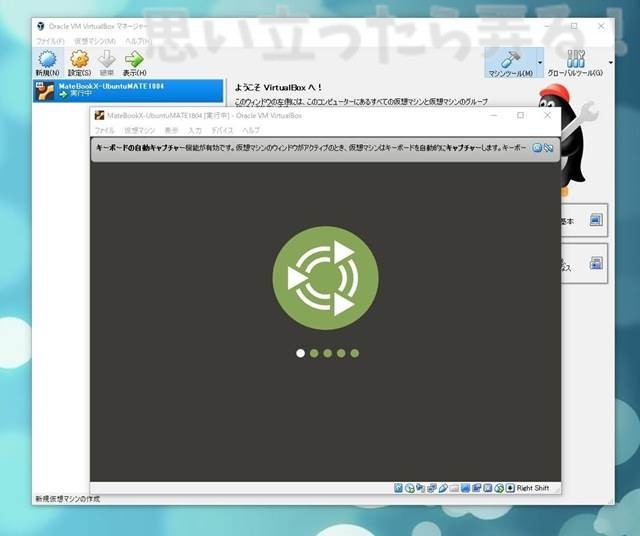
Task: Dismiss the keyboard capture notification message
Action: click(x=537, y=148)
